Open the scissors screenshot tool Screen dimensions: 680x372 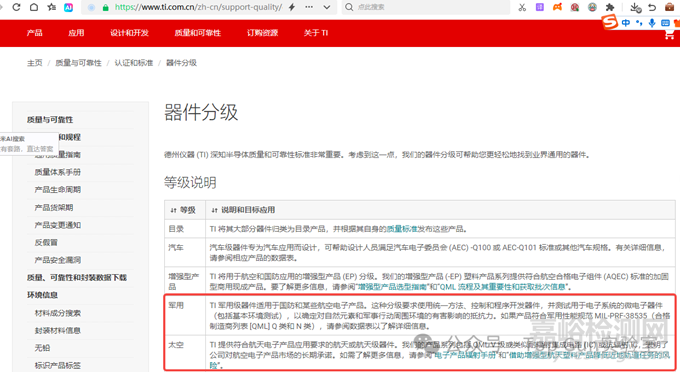[522, 7]
